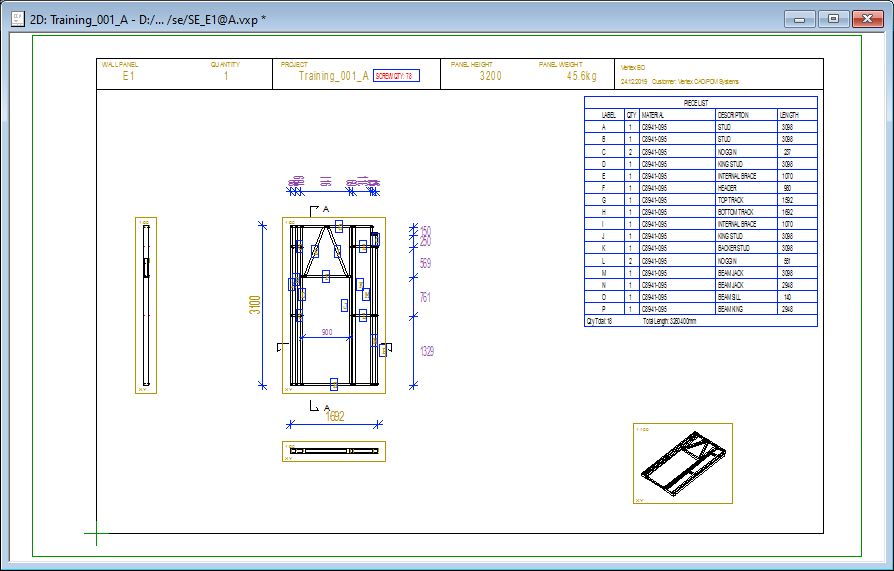This screenshot has width=894, height=571.
Task: Click the 900 opening width dimension
Action: tap(326, 333)
